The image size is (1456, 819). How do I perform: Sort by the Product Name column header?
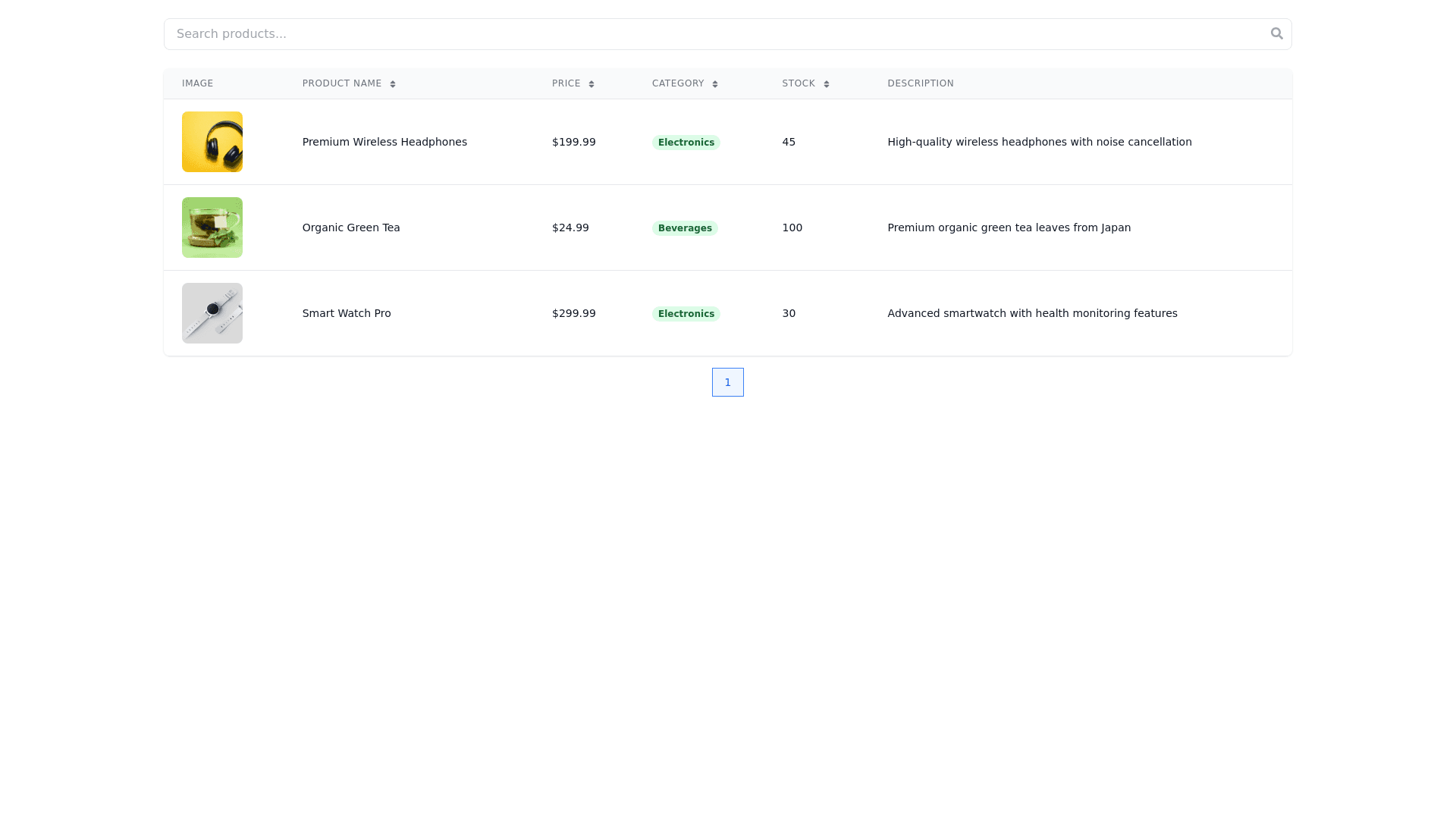(342, 83)
